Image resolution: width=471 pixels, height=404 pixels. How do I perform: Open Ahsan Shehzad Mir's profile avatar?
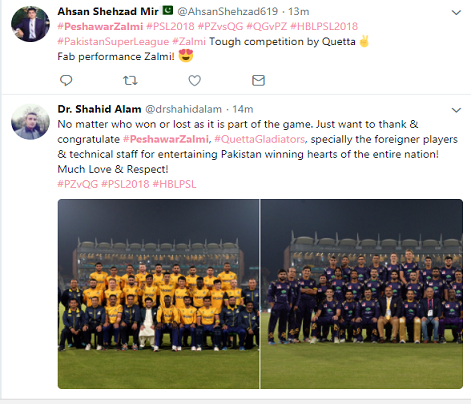[30, 24]
